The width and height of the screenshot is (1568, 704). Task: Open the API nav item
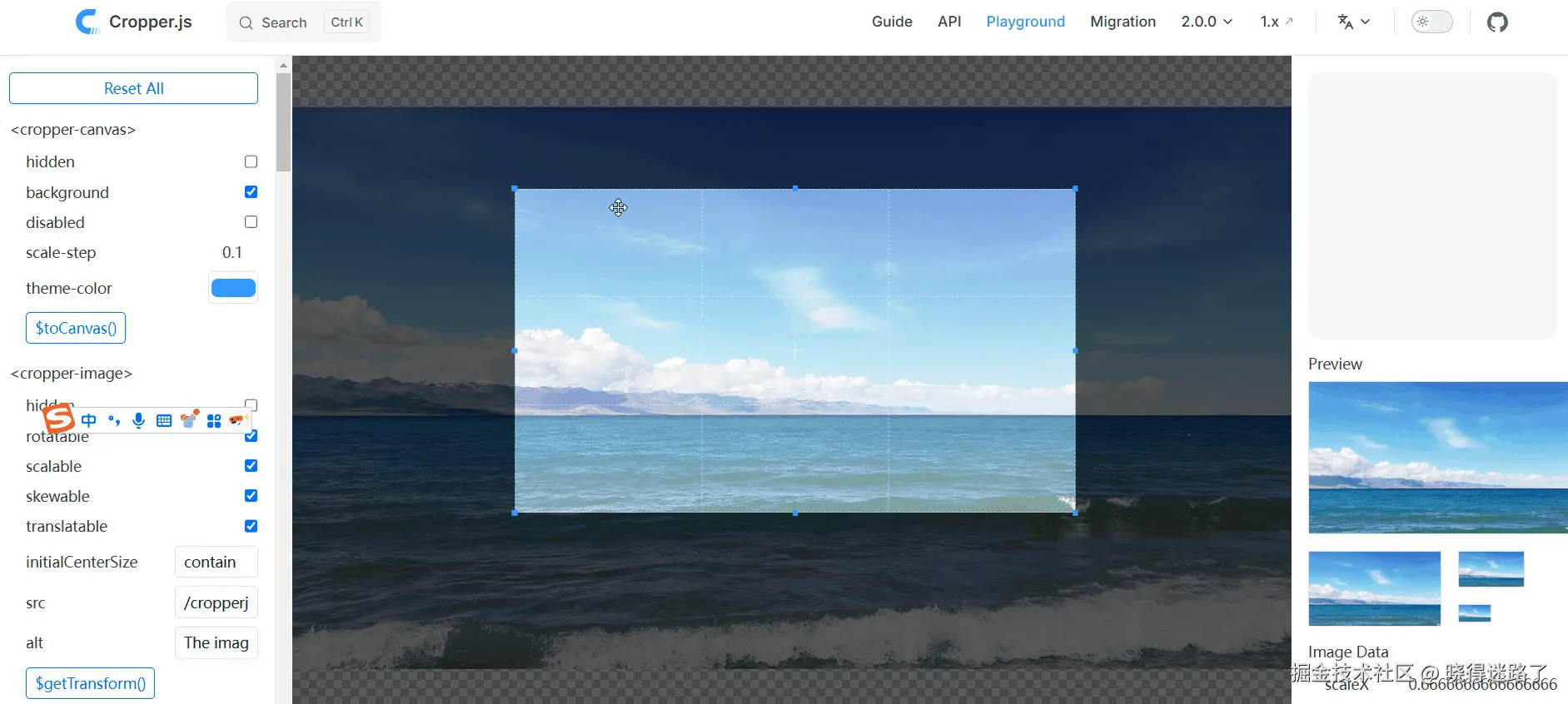pyautogui.click(x=949, y=22)
